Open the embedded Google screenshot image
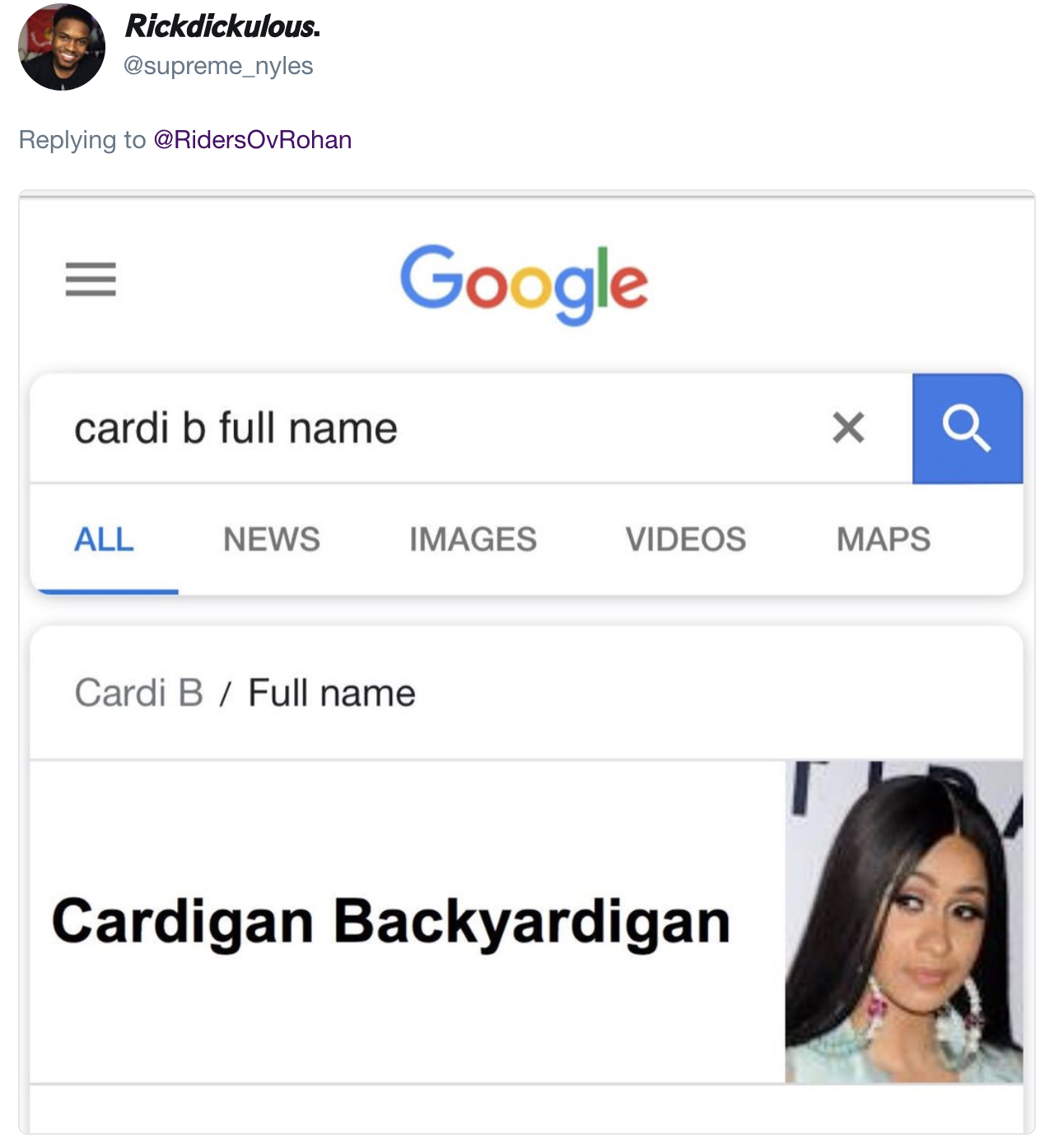 [x=527, y=663]
